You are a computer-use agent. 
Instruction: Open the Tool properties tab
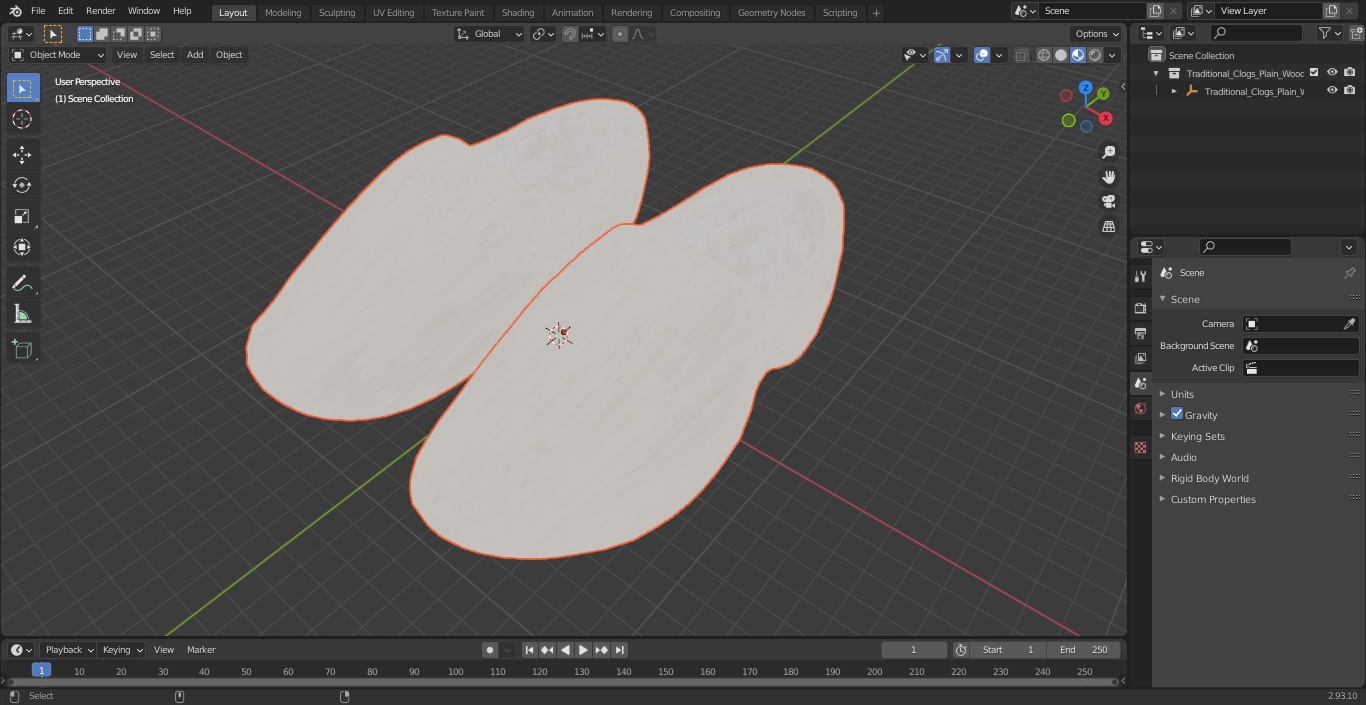tap(1140, 277)
